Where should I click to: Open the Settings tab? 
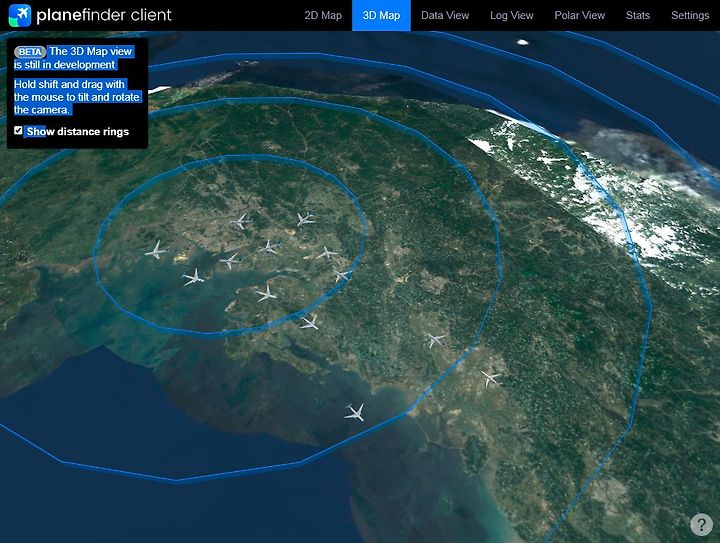click(x=690, y=15)
